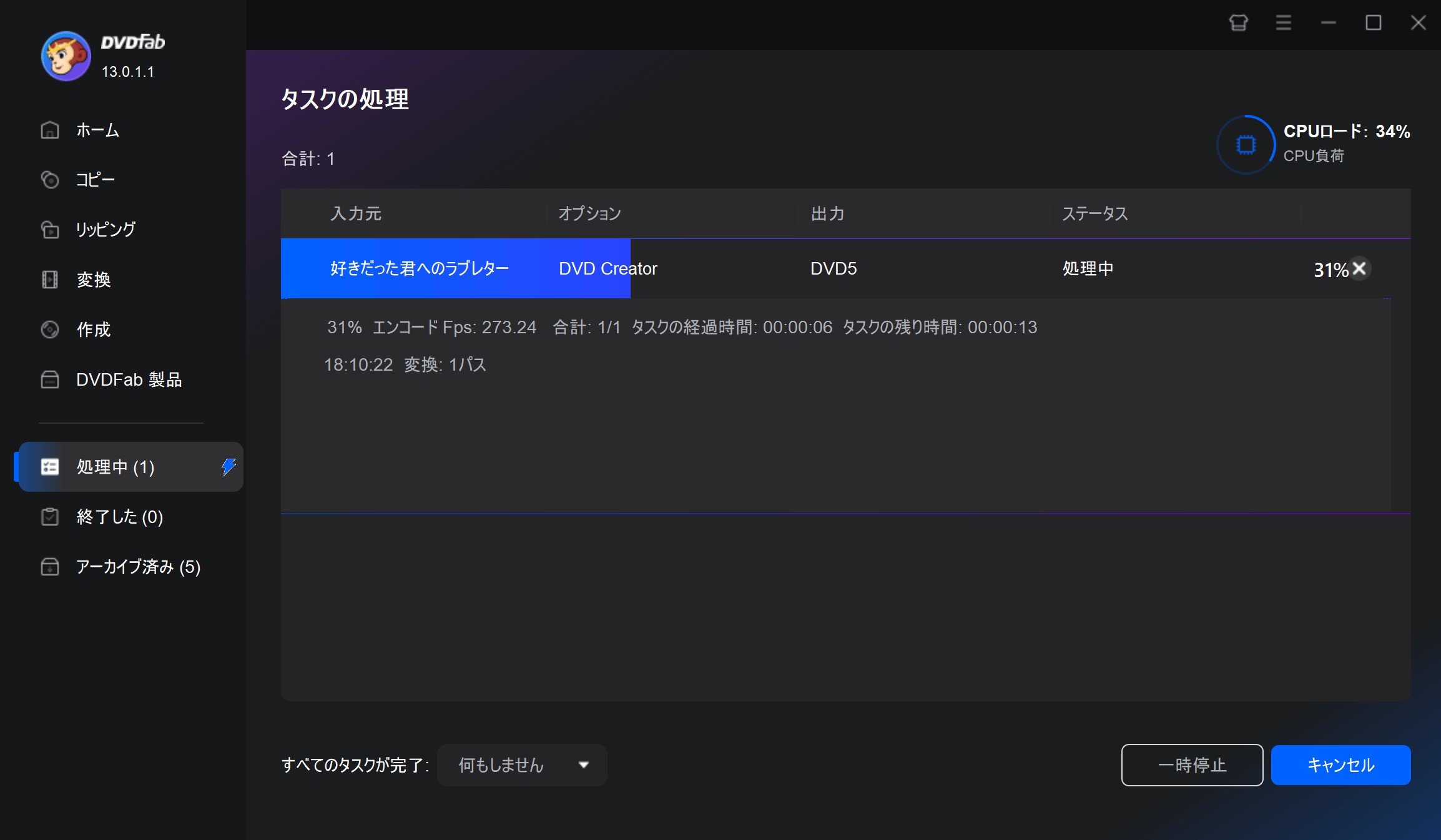Click the オプション column header
1441x840 pixels.
[589, 213]
